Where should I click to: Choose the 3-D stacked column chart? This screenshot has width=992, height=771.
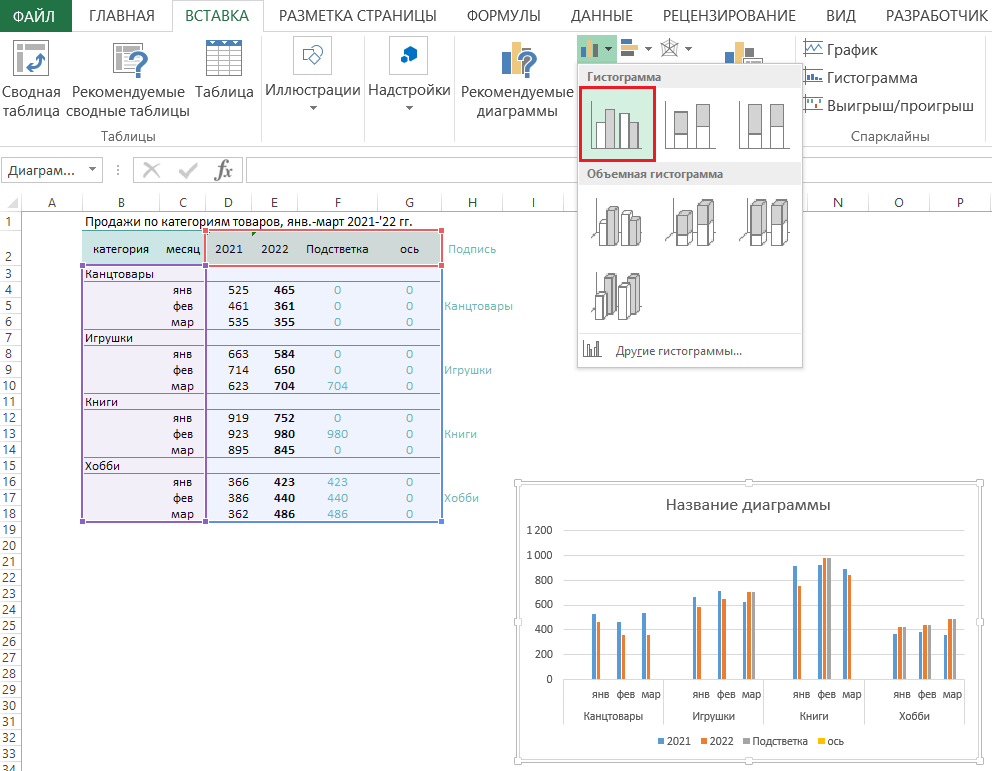[689, 221]
